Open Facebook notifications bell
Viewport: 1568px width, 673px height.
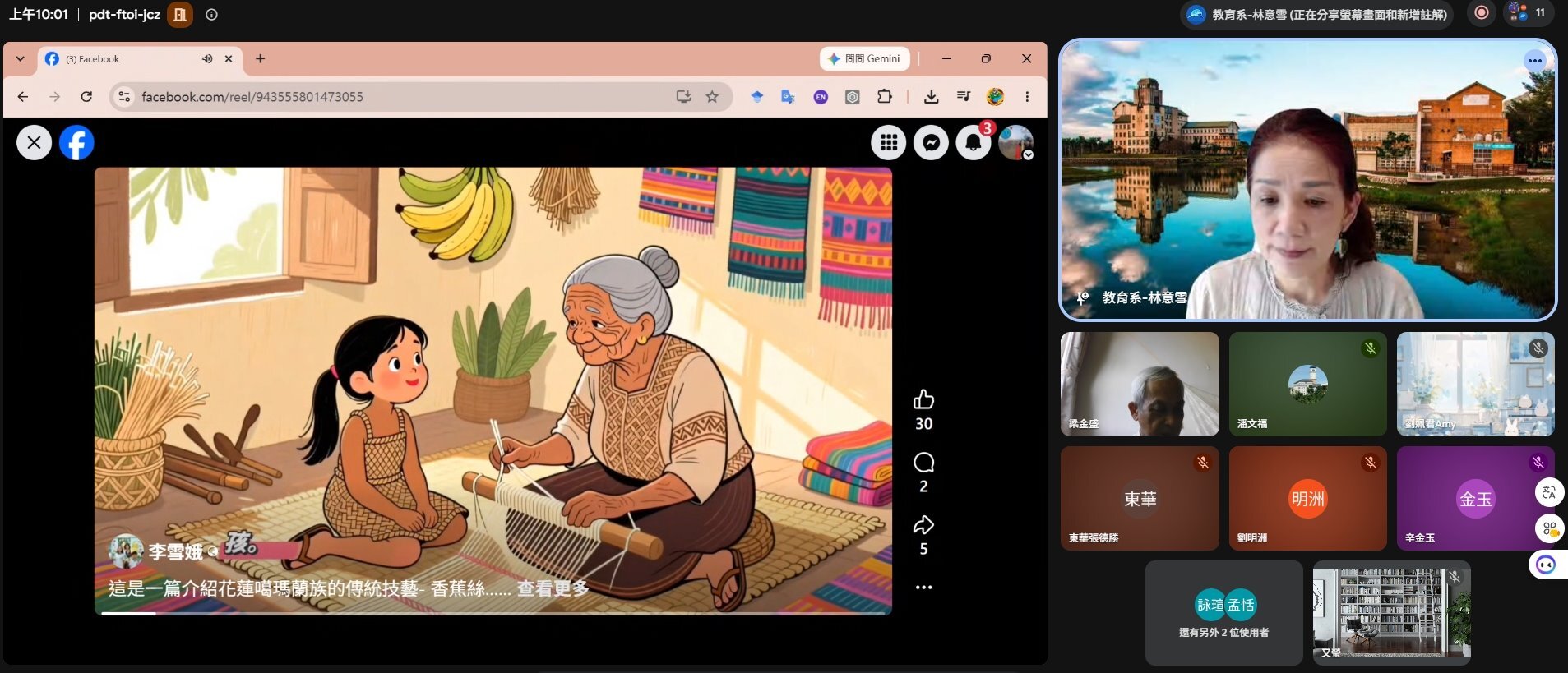(x=973, y=143)
